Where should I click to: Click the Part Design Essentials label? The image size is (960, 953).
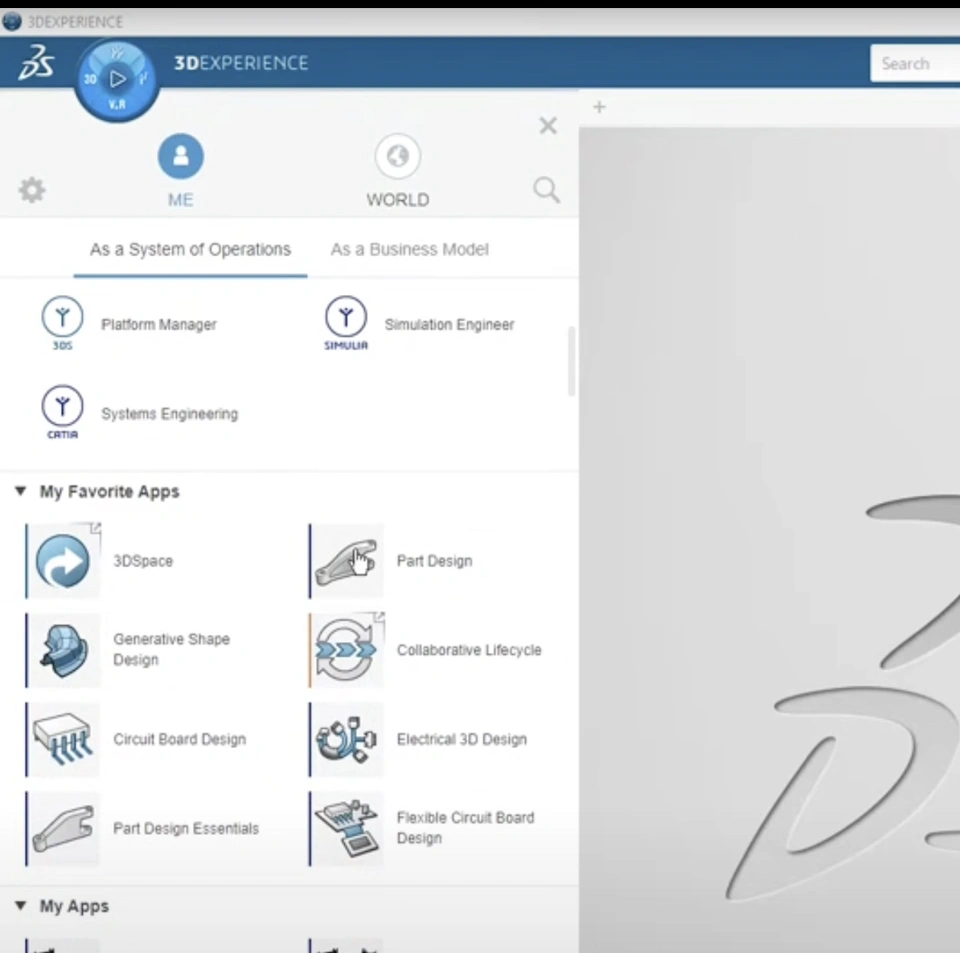point(186,829)
